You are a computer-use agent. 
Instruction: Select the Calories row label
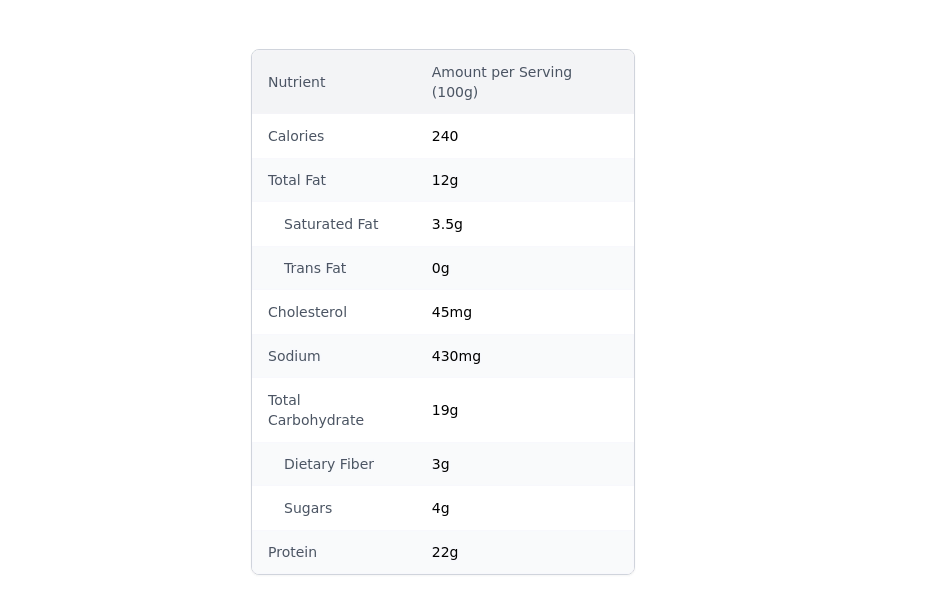pyautogui.click(x=296, y=136)
